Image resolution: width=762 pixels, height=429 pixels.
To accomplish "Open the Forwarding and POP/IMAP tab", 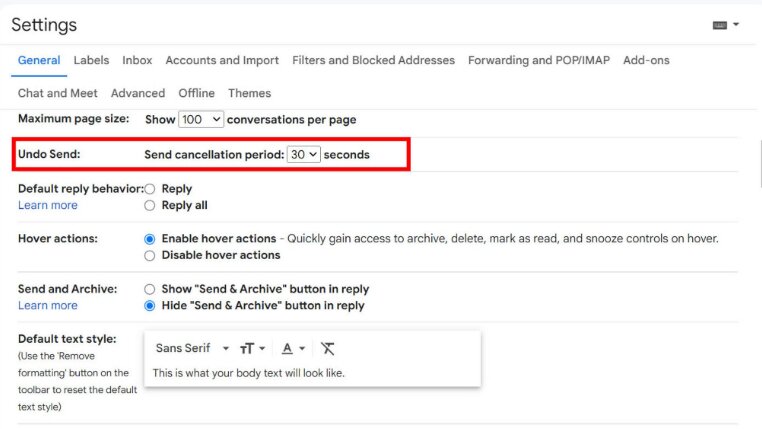I will pyautogui.click(x=539, y=60).
